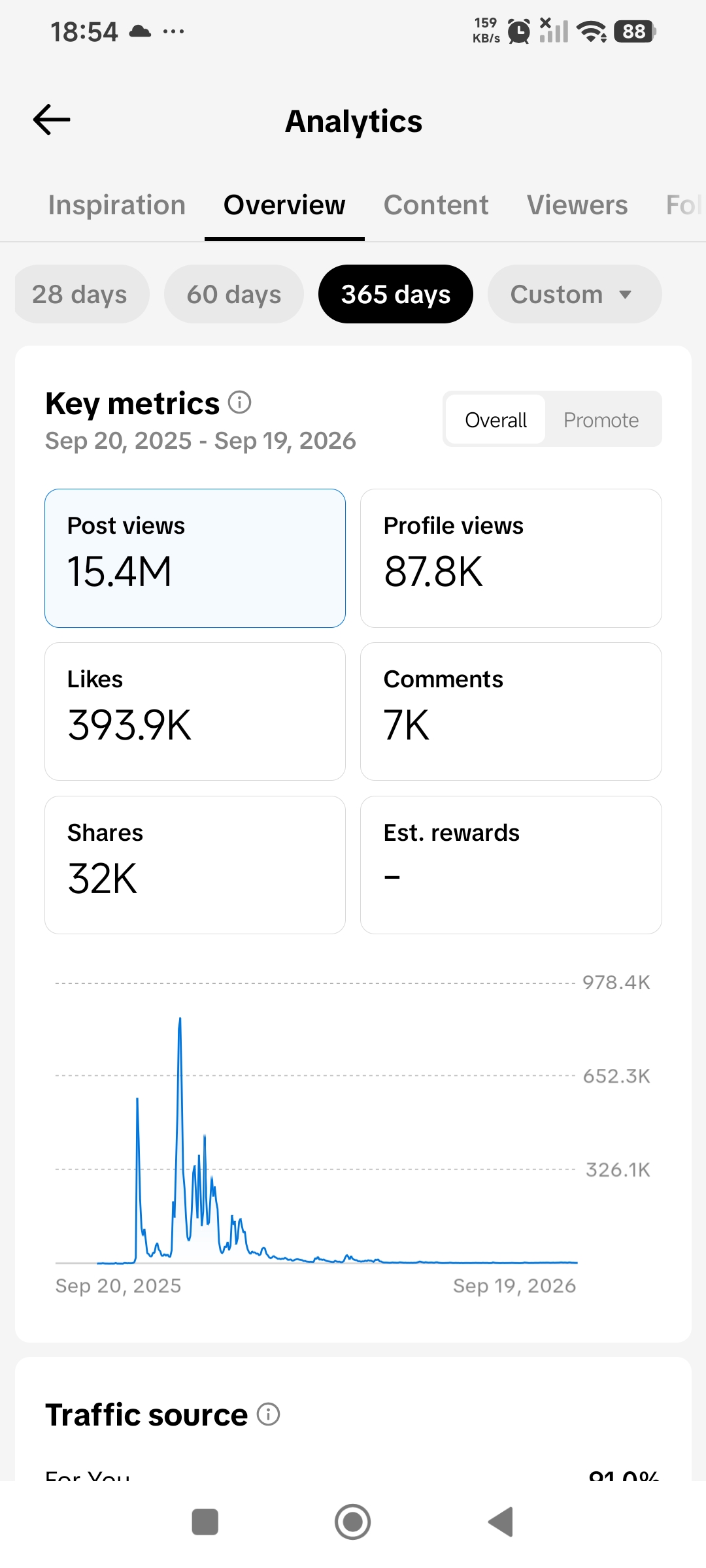The image size is (706, 1568).
Task: Show Shares metric in chart
Action: pyautogui.click(x=195, y=865)
